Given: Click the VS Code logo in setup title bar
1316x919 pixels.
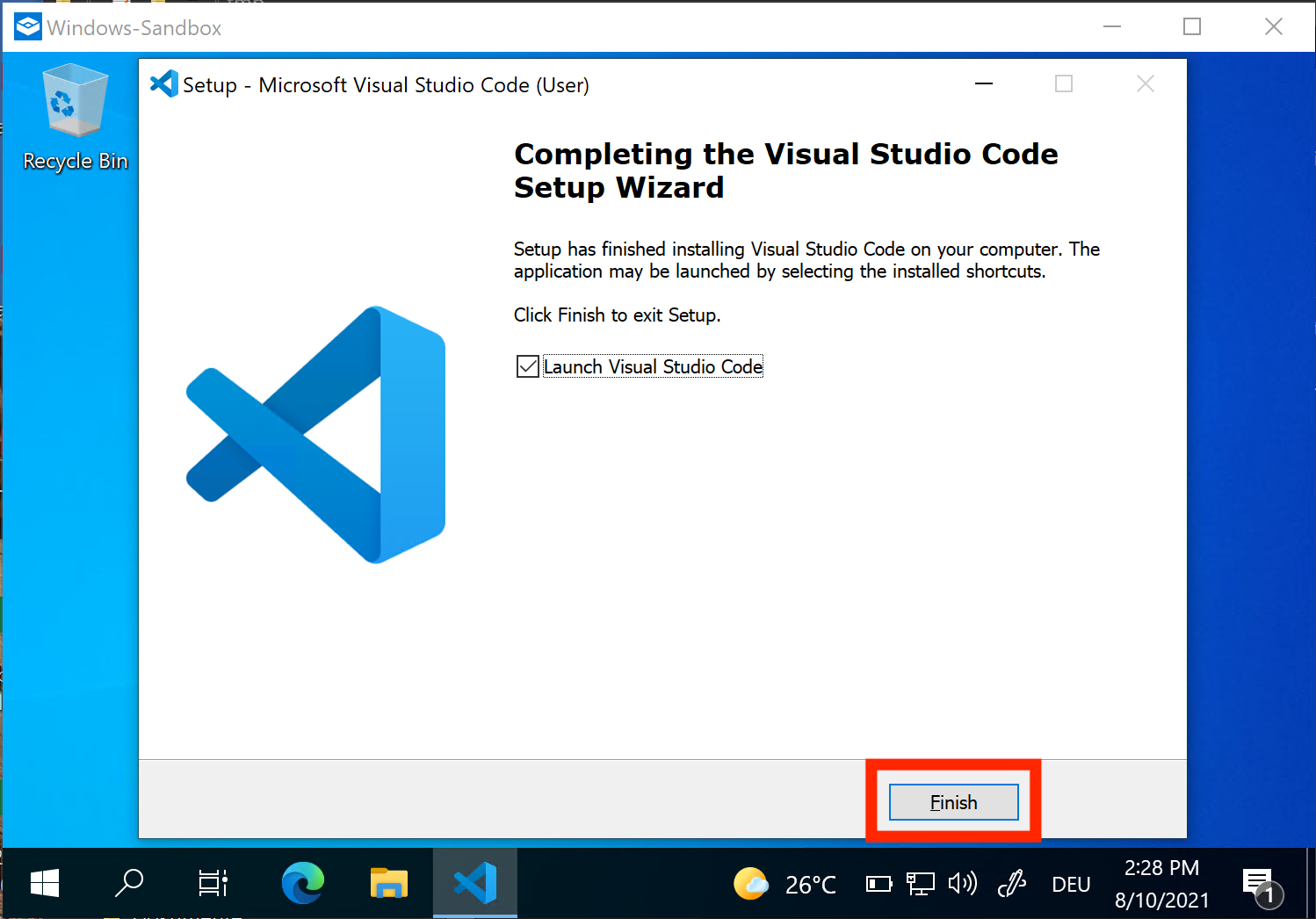Looking at the screenshot, I should click(164, 84).
